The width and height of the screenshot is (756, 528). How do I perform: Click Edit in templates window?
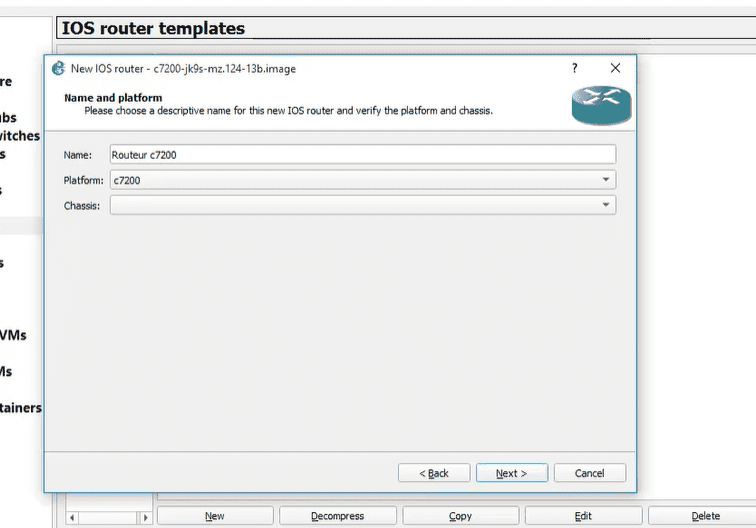(x=583, y=516)
